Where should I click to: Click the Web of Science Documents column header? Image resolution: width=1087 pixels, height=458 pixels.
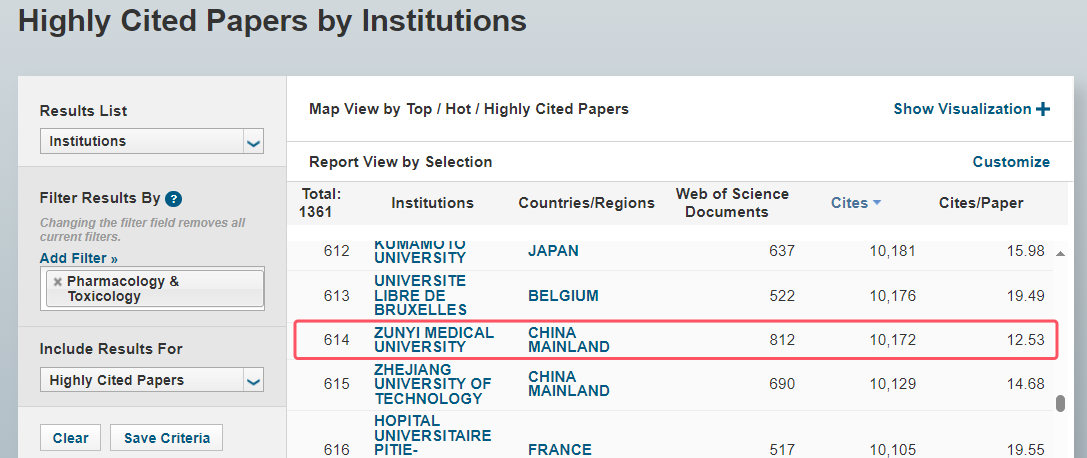coord(732,203)
